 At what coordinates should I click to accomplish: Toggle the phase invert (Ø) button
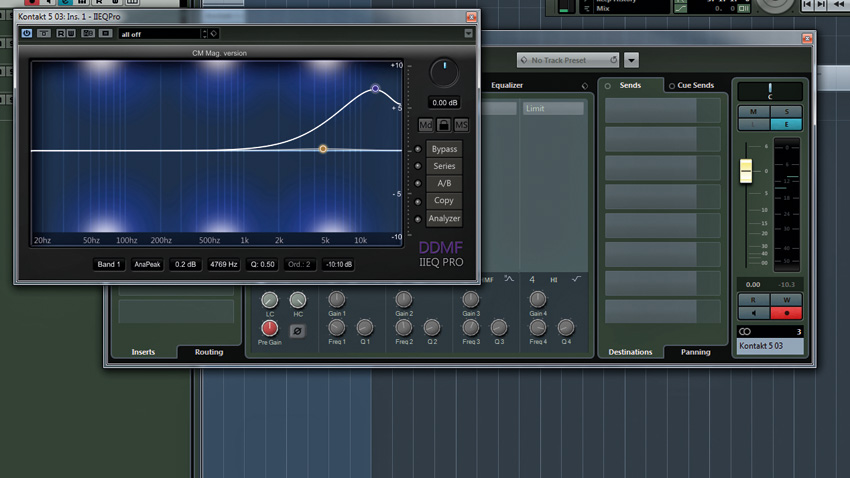click(x=297, y=331)
